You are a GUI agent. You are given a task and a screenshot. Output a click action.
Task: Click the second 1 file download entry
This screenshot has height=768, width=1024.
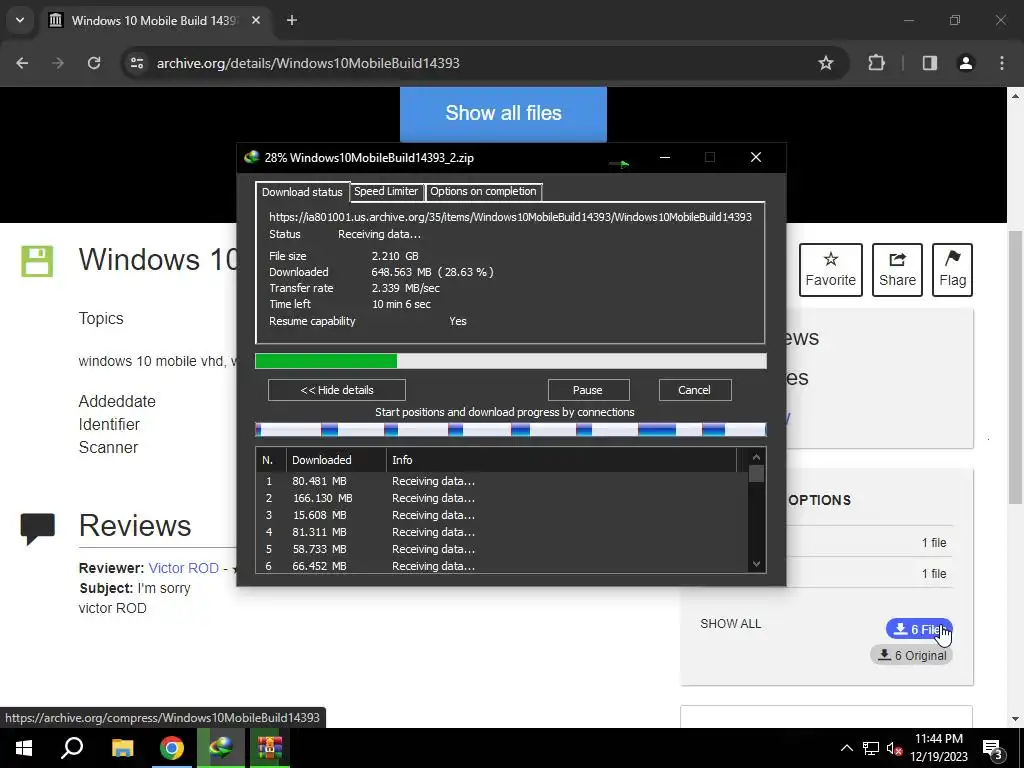coord(934,573)
